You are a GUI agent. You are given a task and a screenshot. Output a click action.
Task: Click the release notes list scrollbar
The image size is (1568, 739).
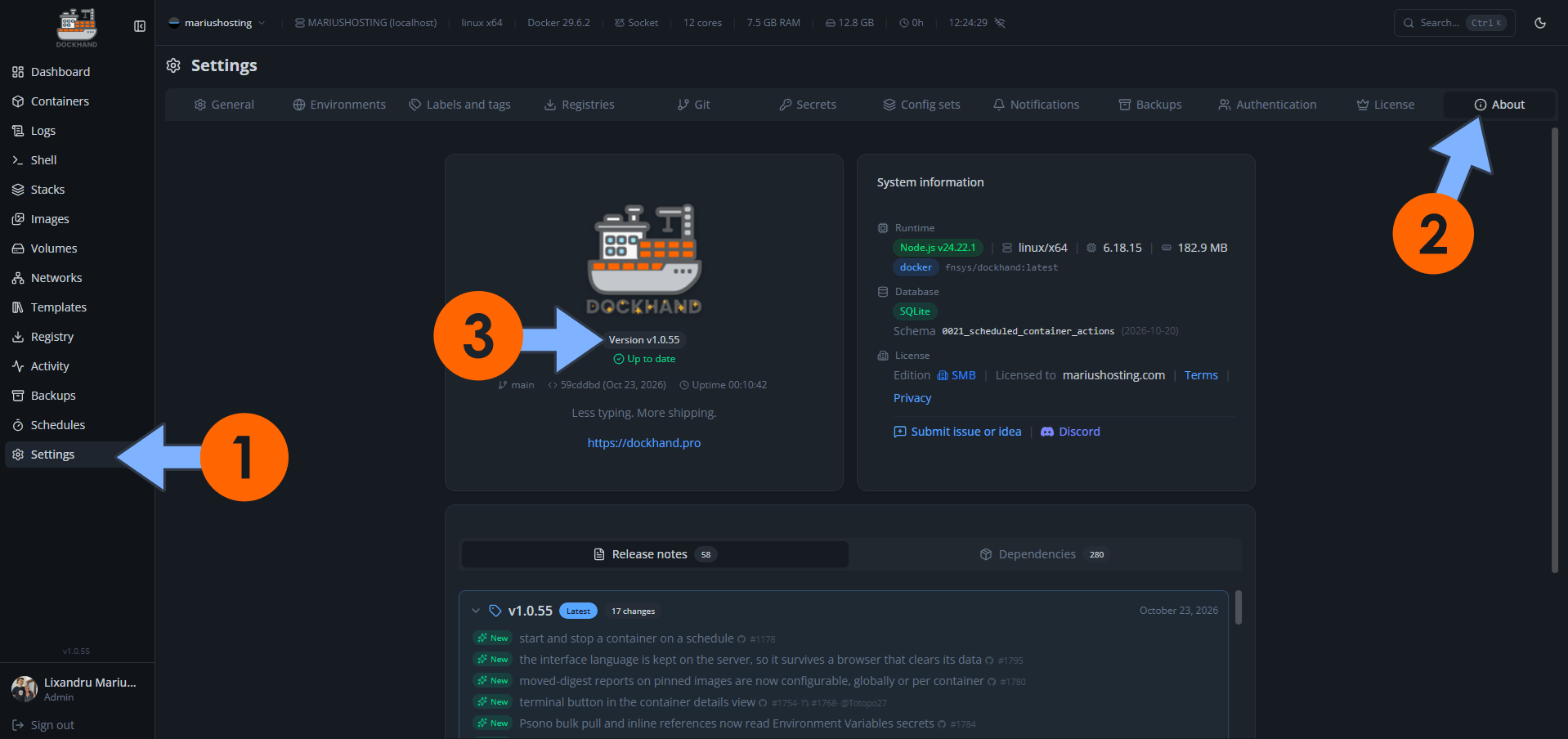point(1239,607)
